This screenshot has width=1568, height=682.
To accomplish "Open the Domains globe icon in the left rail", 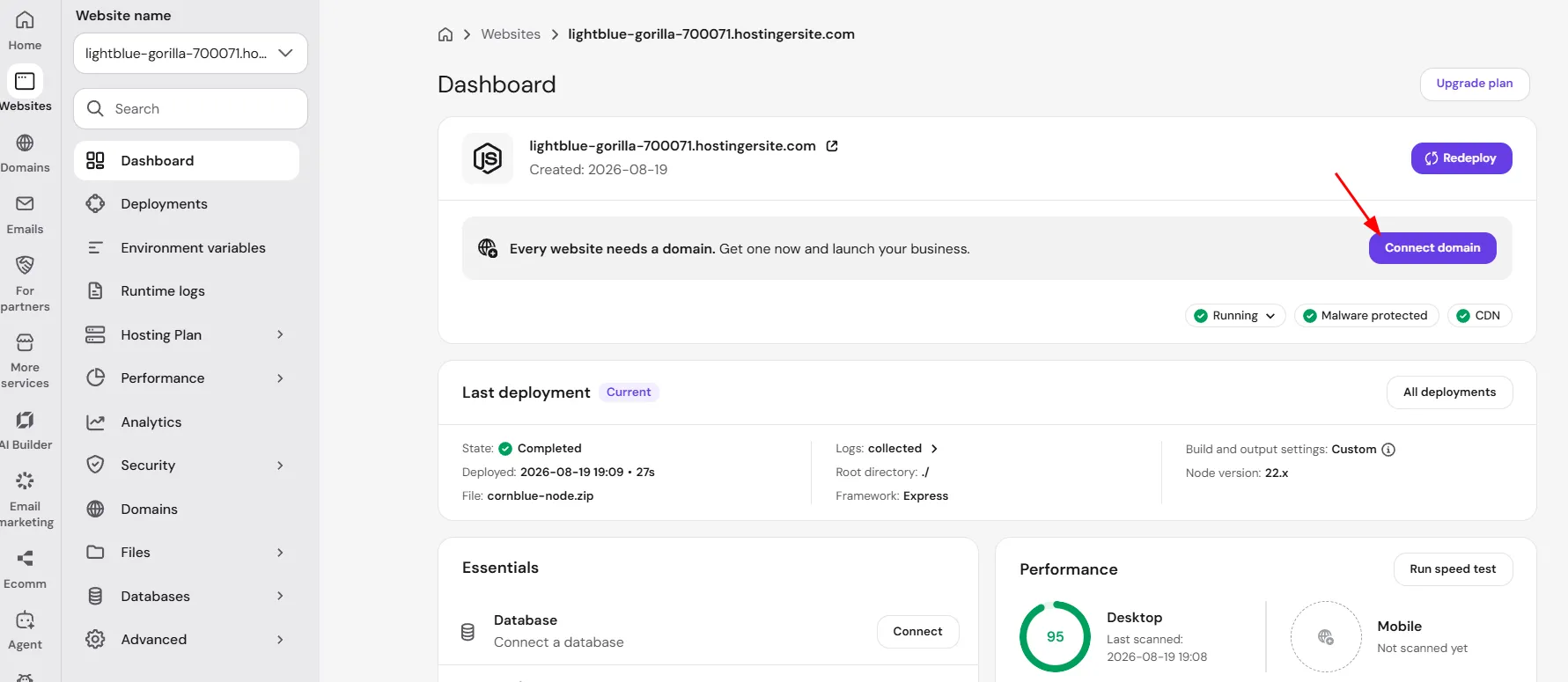I will (25, 143).
